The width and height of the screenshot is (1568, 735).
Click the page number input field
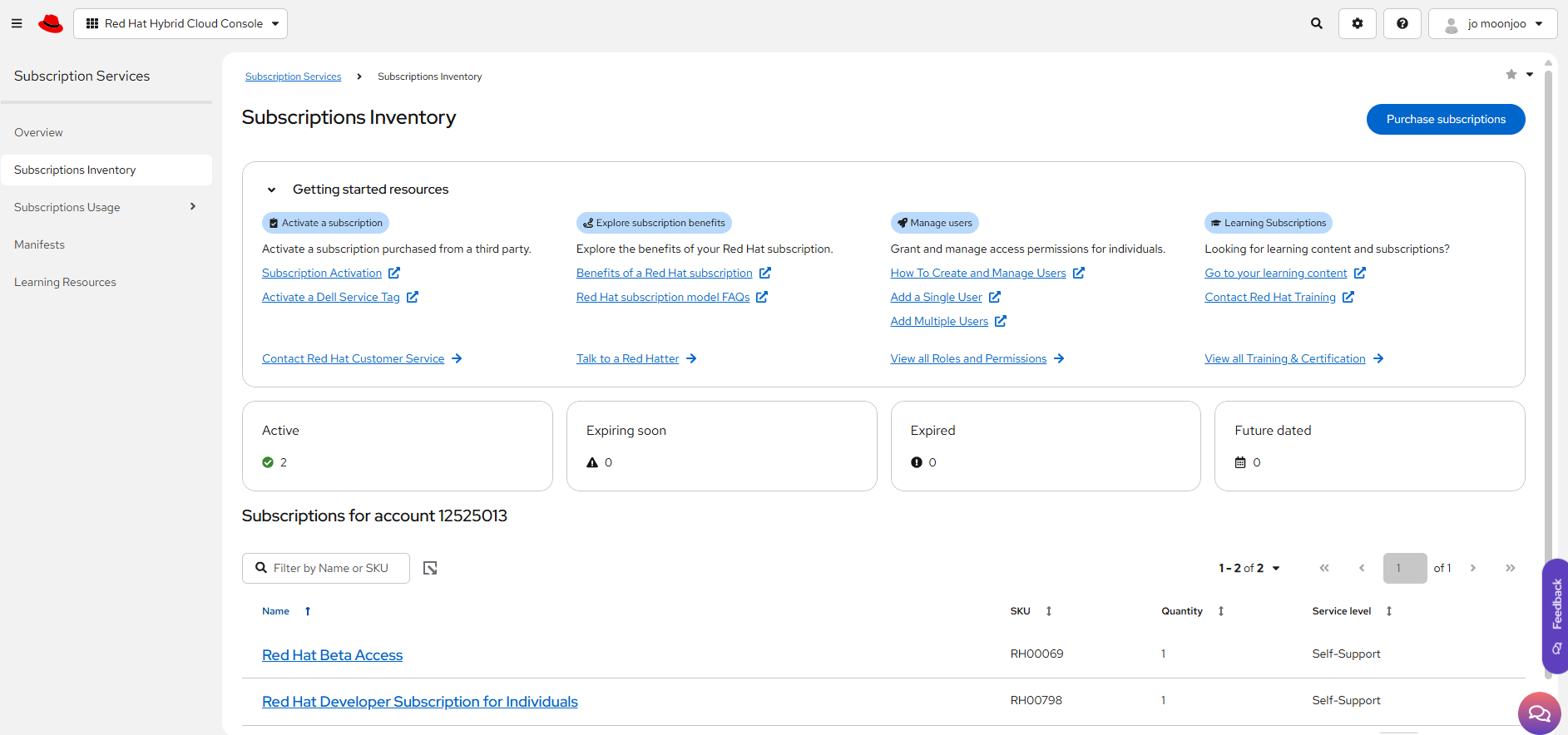pos(1405,568)
